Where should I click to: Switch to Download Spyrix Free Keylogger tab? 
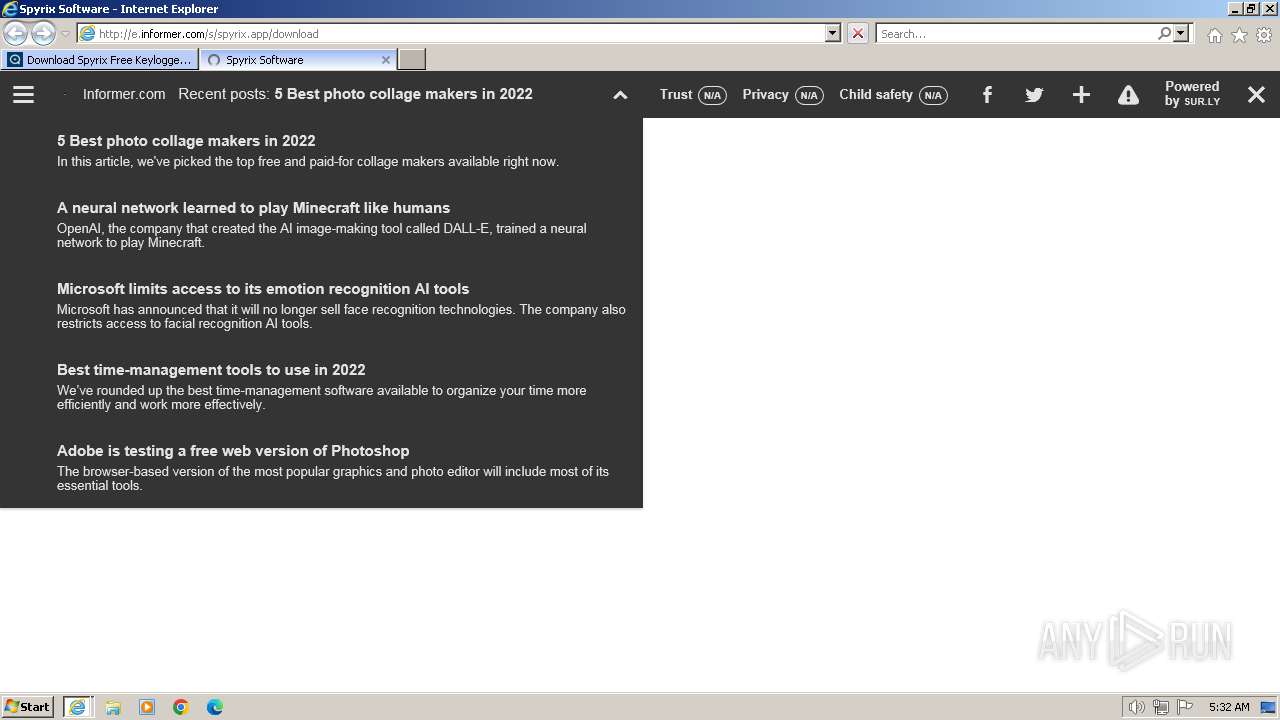(x=99, y=60)
